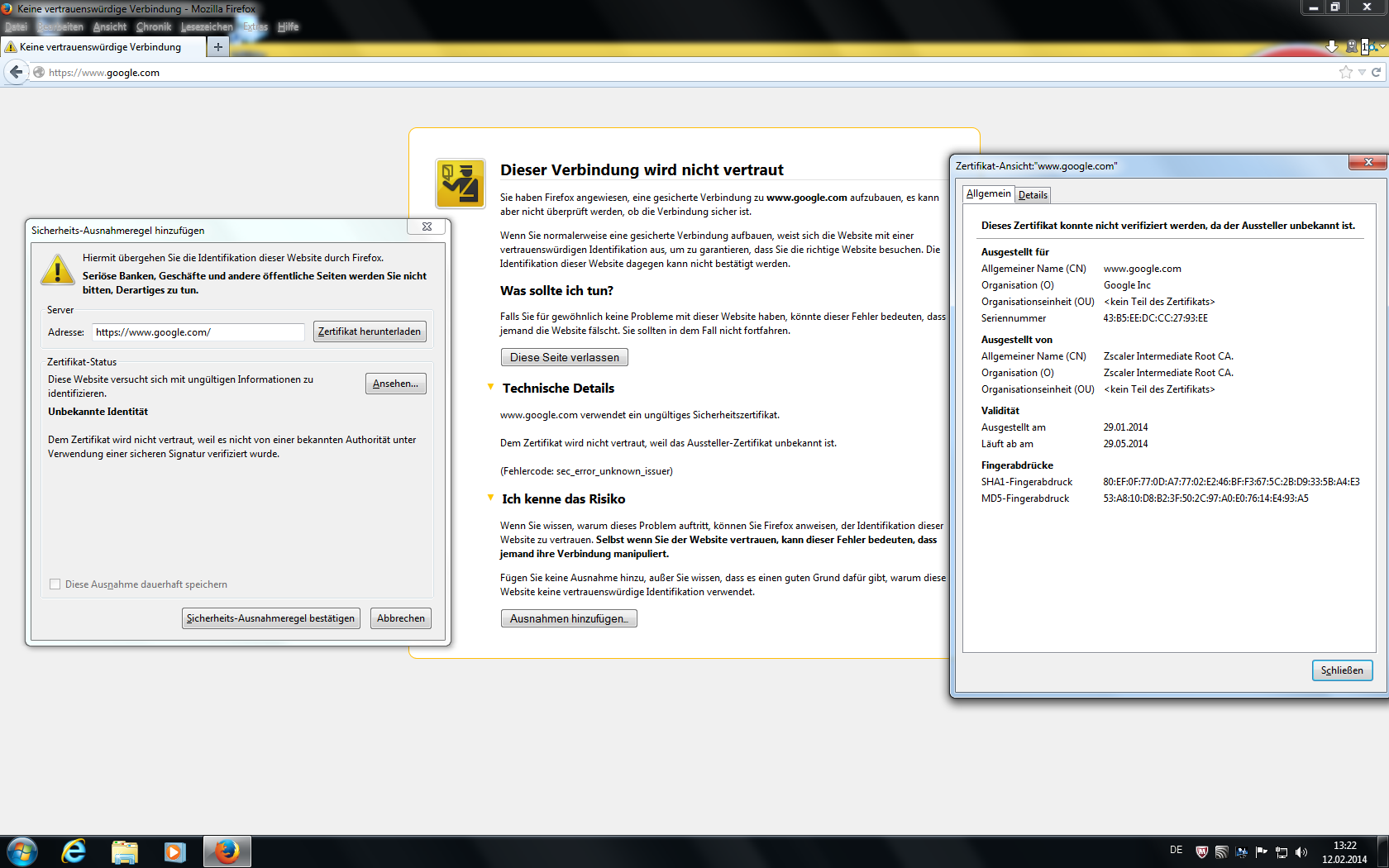Launch Firefox from the taskbar
1389x868 pixels.
coord(226,851)
